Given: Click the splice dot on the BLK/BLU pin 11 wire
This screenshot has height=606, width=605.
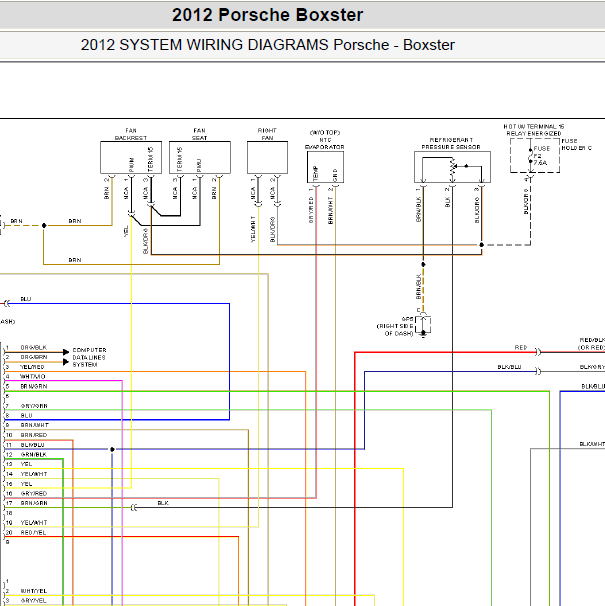Looking at the screenshot, I should (x=112, y=449).
